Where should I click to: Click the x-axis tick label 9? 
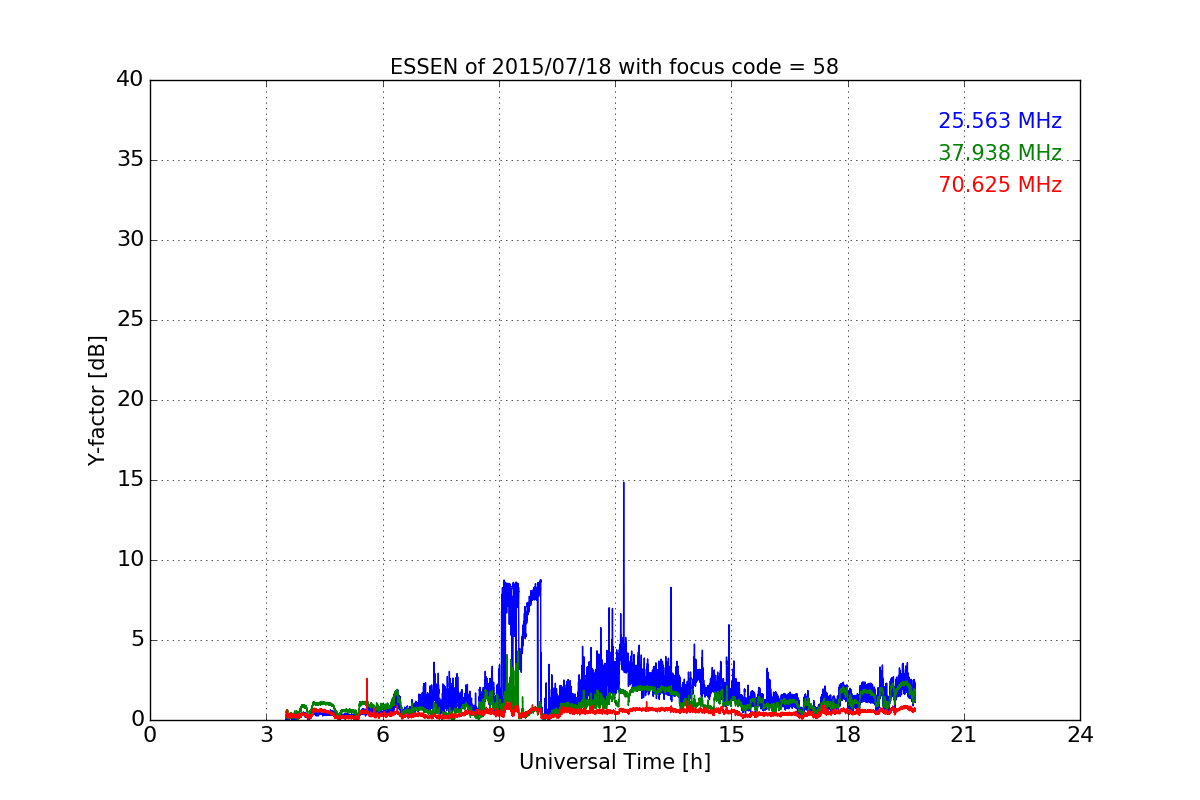pyautogui.click(x=499, y=735)
